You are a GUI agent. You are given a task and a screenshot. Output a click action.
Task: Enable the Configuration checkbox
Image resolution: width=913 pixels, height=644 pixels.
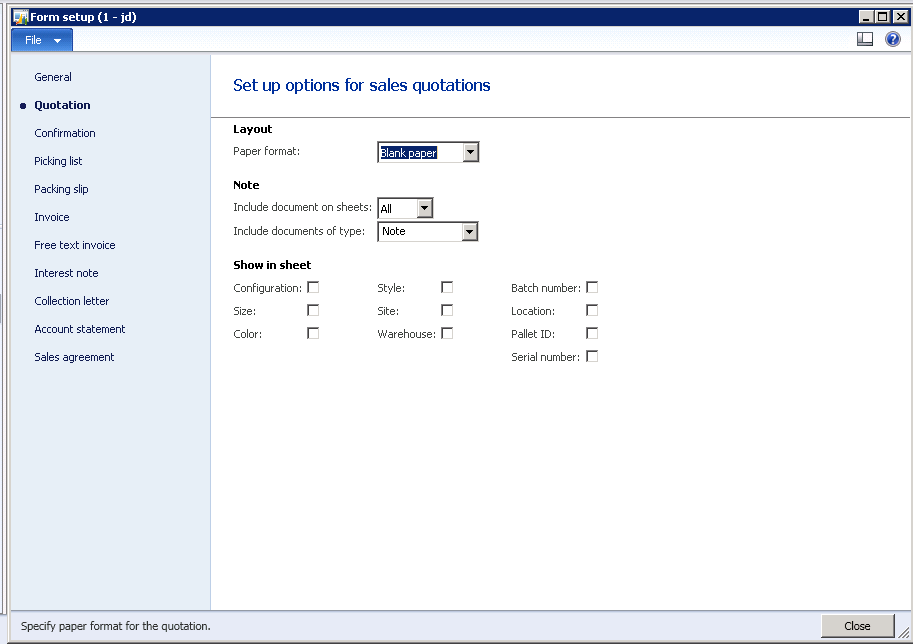coord(313,286)
